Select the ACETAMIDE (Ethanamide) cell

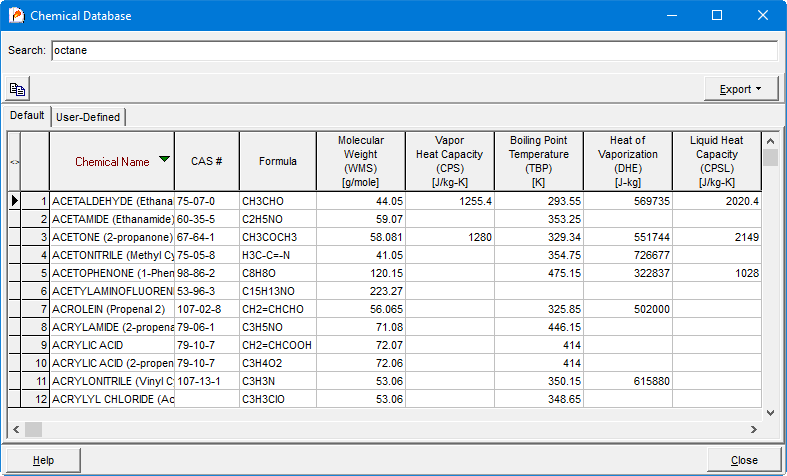112,219
